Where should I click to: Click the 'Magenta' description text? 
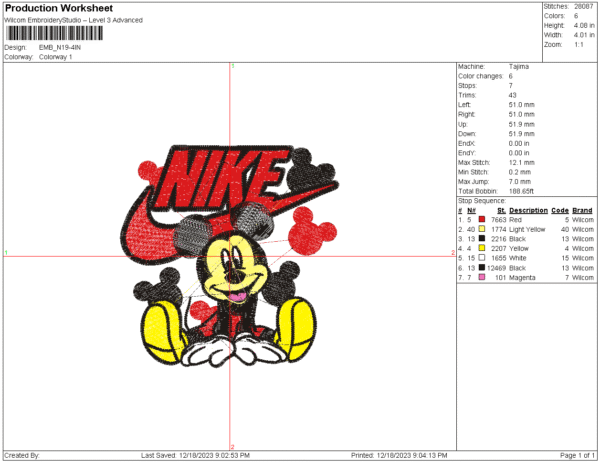tap(522, 278)
